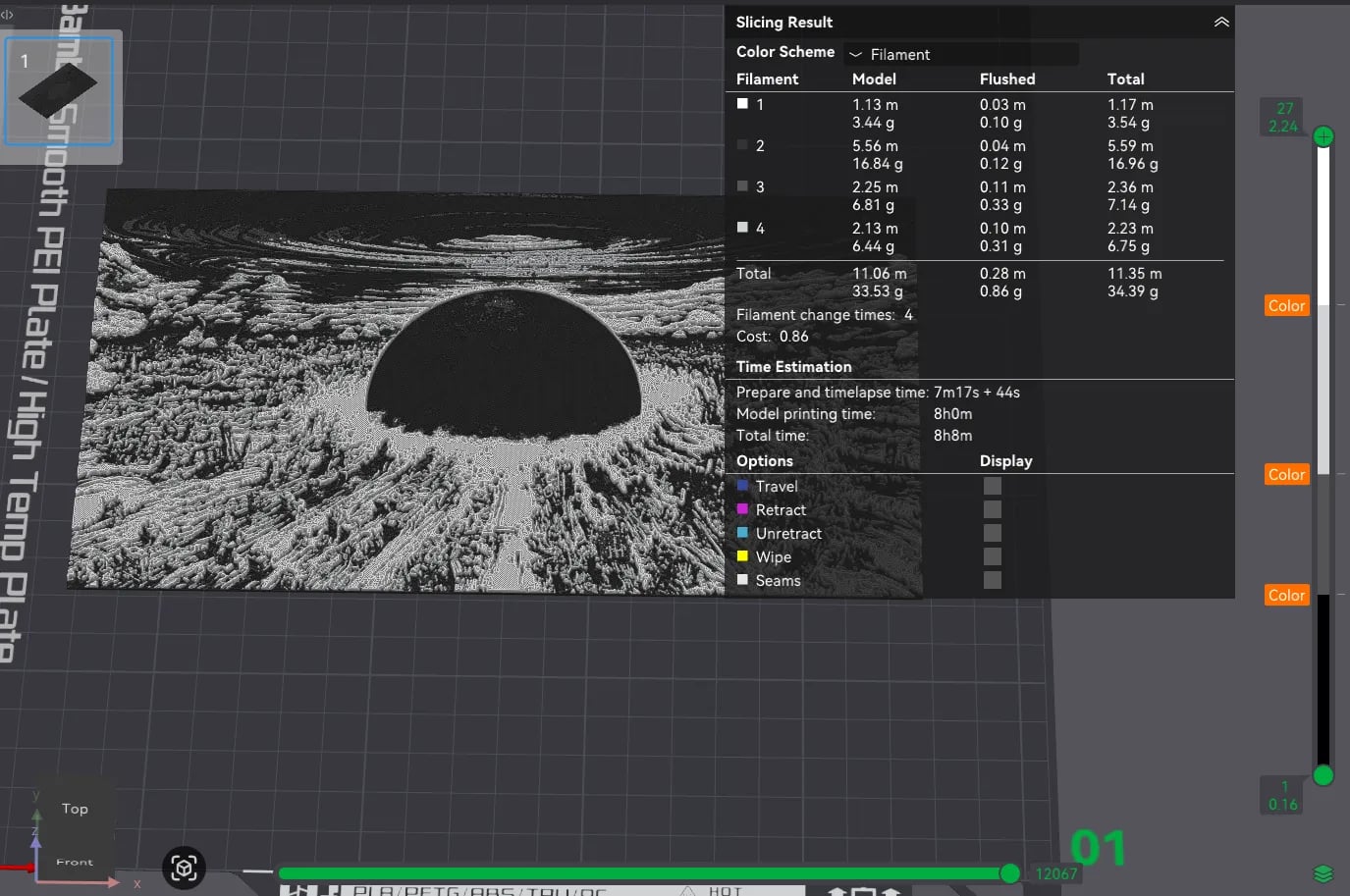Click the magenta Retract legend swatch
This screenshot has height=896, width=1350.
point(742,508)
